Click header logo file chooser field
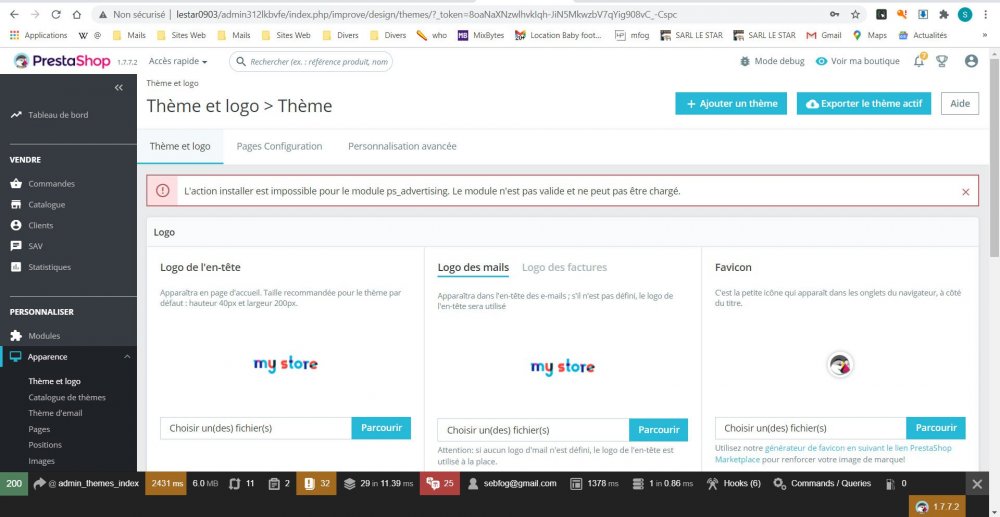Image resolution: width=1000 pixels, height=517 pixels. point(256,428)
